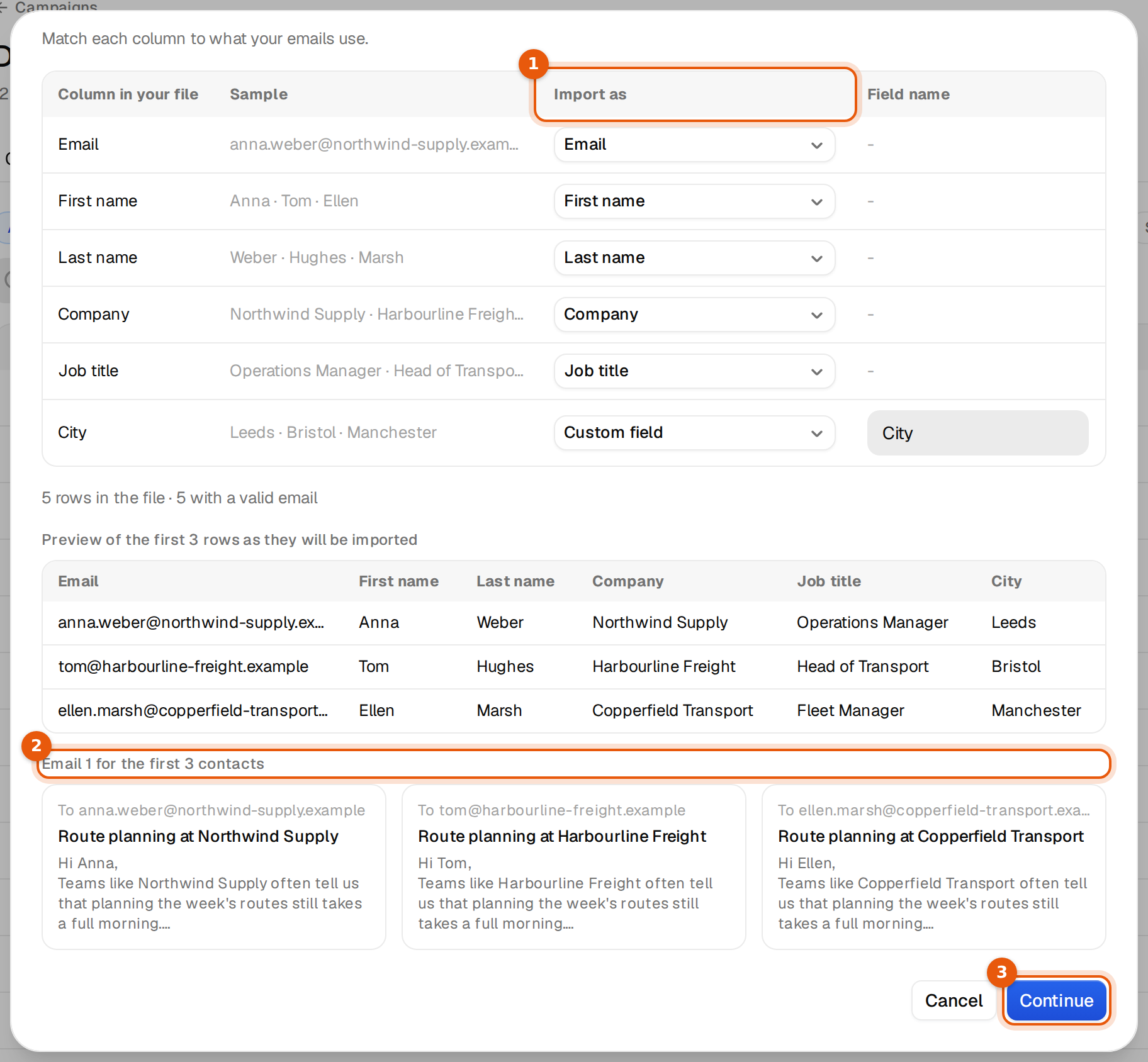The width and height of the screenshot is (1148, 1062).
Task: Open the email preview card for Anna
Action: point(214,867)
